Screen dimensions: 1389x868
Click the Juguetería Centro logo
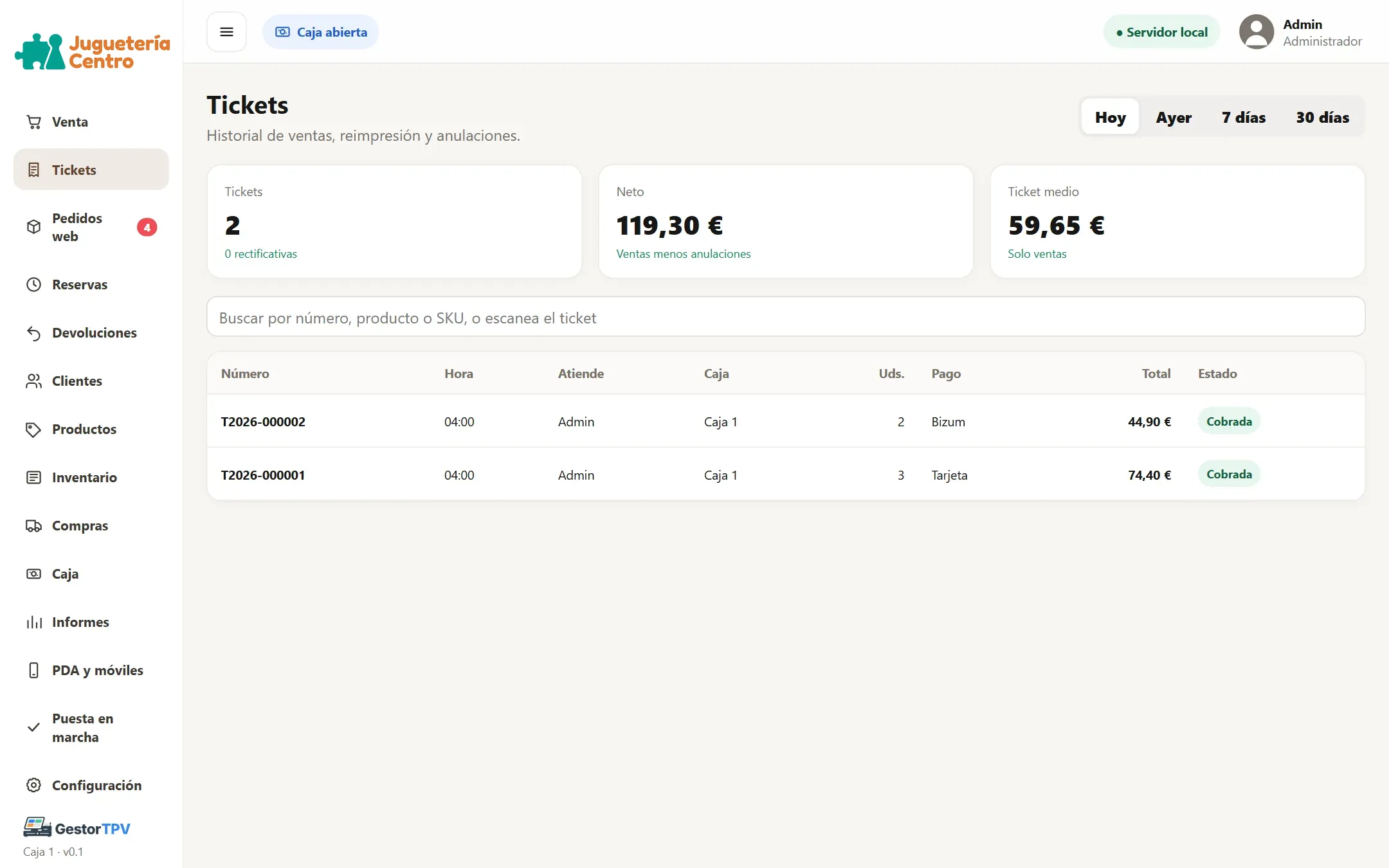pyautogui.click(x=92, y=51)
